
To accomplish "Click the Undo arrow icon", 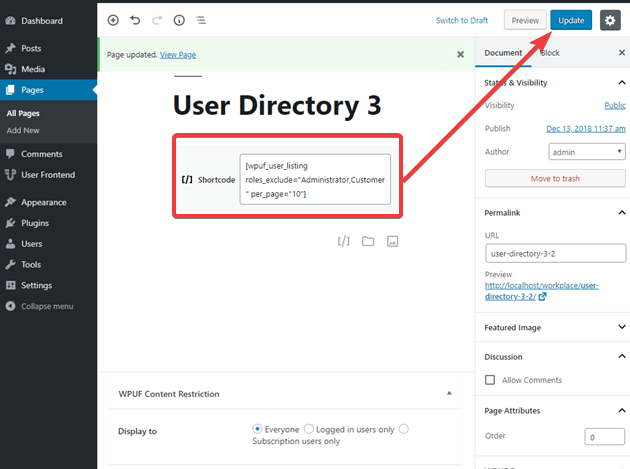I will [x=135, y=20].
